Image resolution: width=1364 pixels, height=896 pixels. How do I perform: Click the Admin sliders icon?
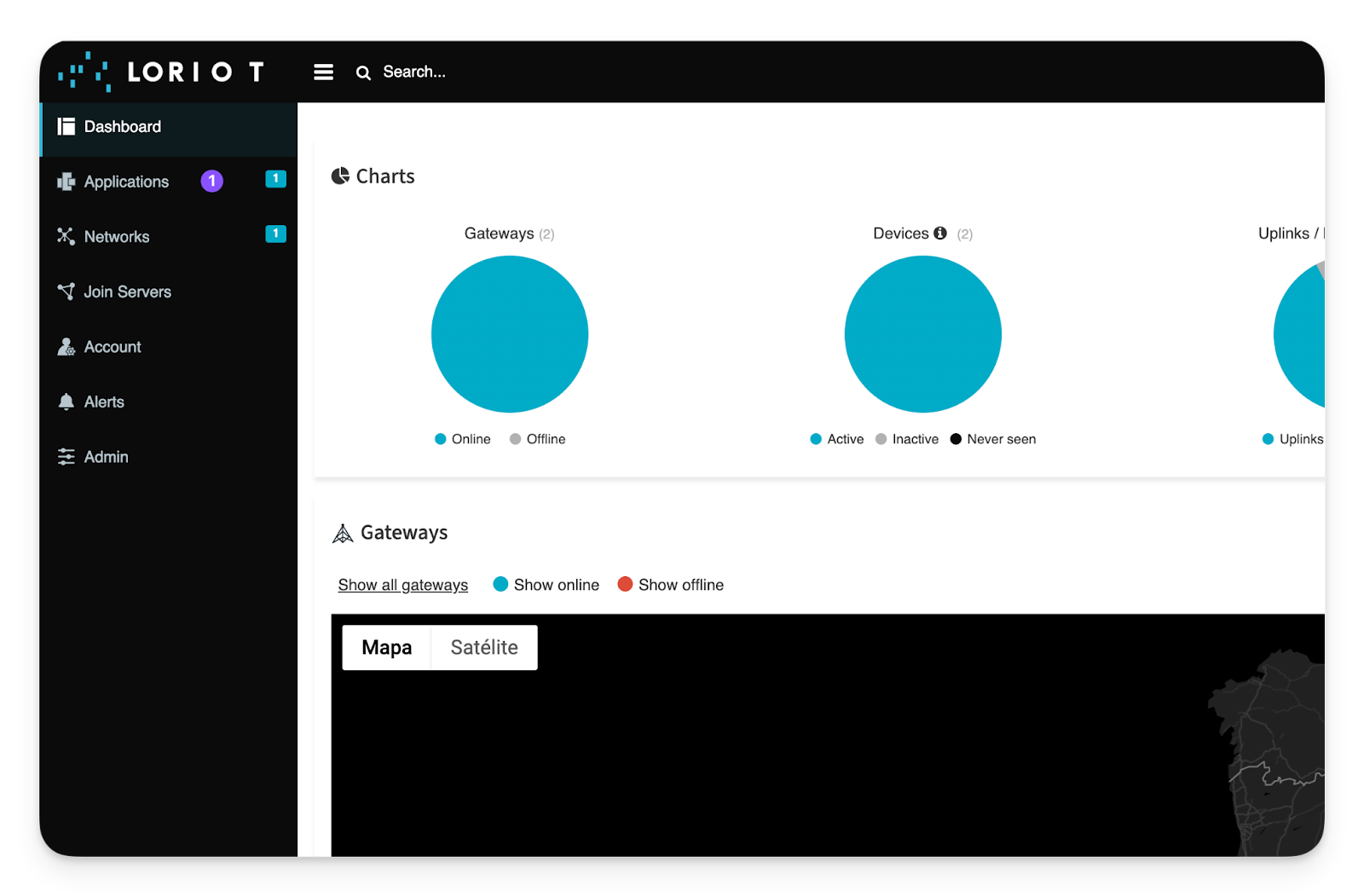[66, 457]
